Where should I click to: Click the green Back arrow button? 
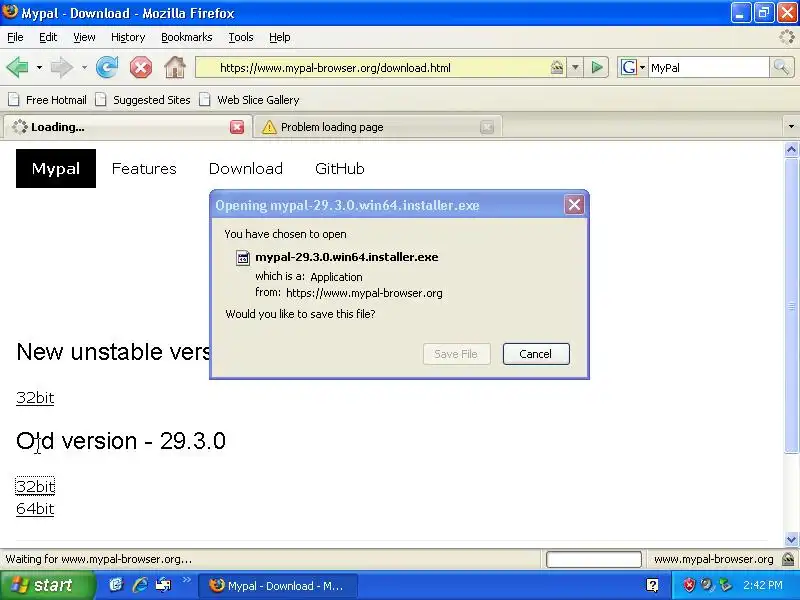(18, 67)
